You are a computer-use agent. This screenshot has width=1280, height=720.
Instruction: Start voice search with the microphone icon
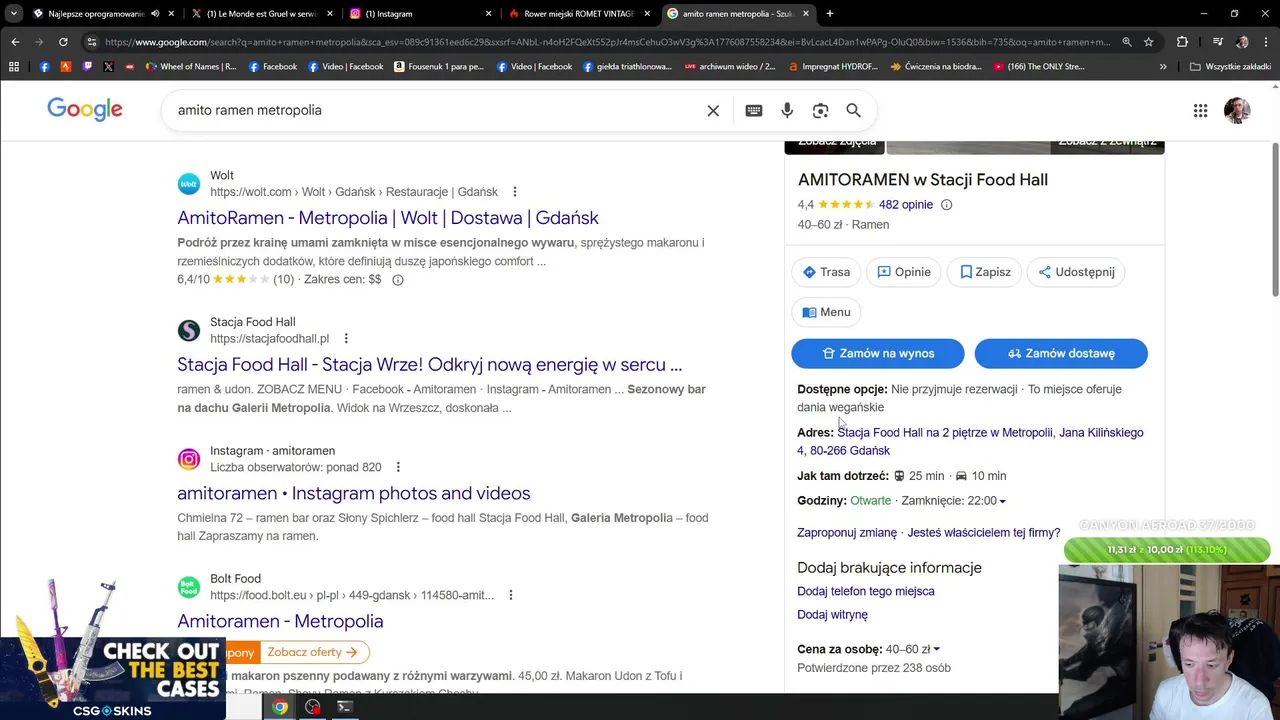click(x=787, y=110)
